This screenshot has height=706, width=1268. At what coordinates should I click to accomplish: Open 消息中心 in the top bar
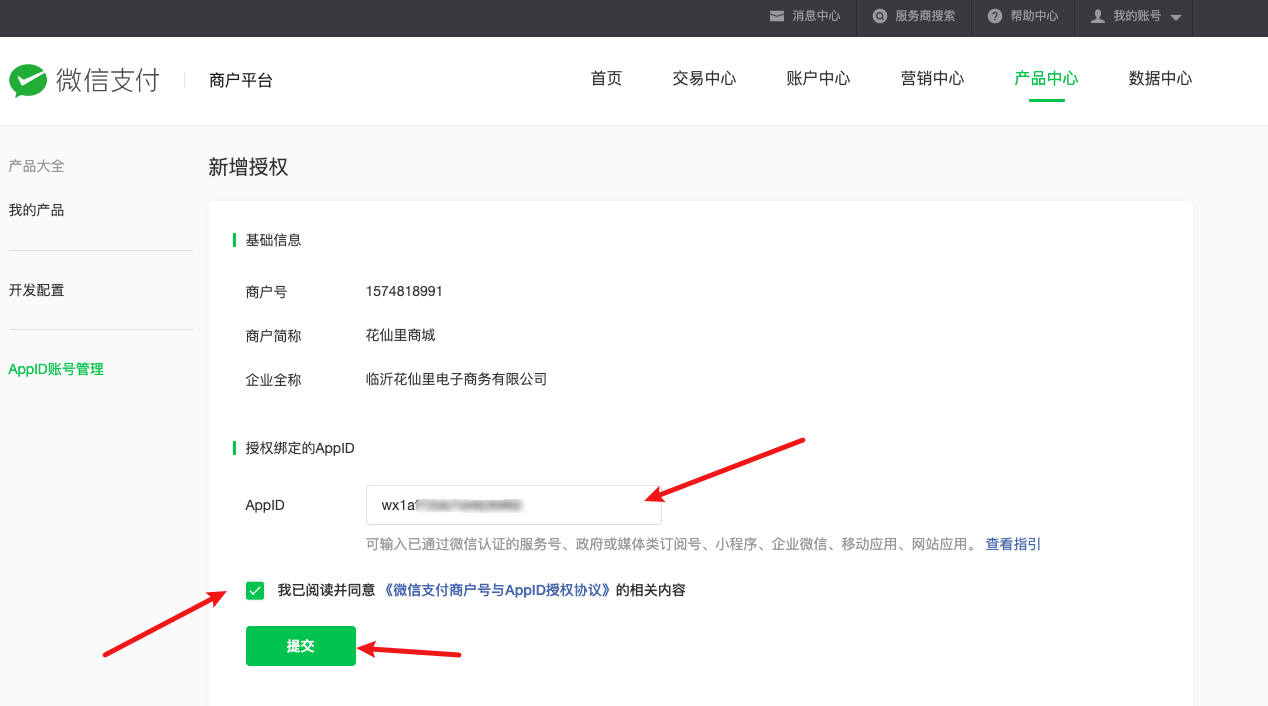[816, 16]
